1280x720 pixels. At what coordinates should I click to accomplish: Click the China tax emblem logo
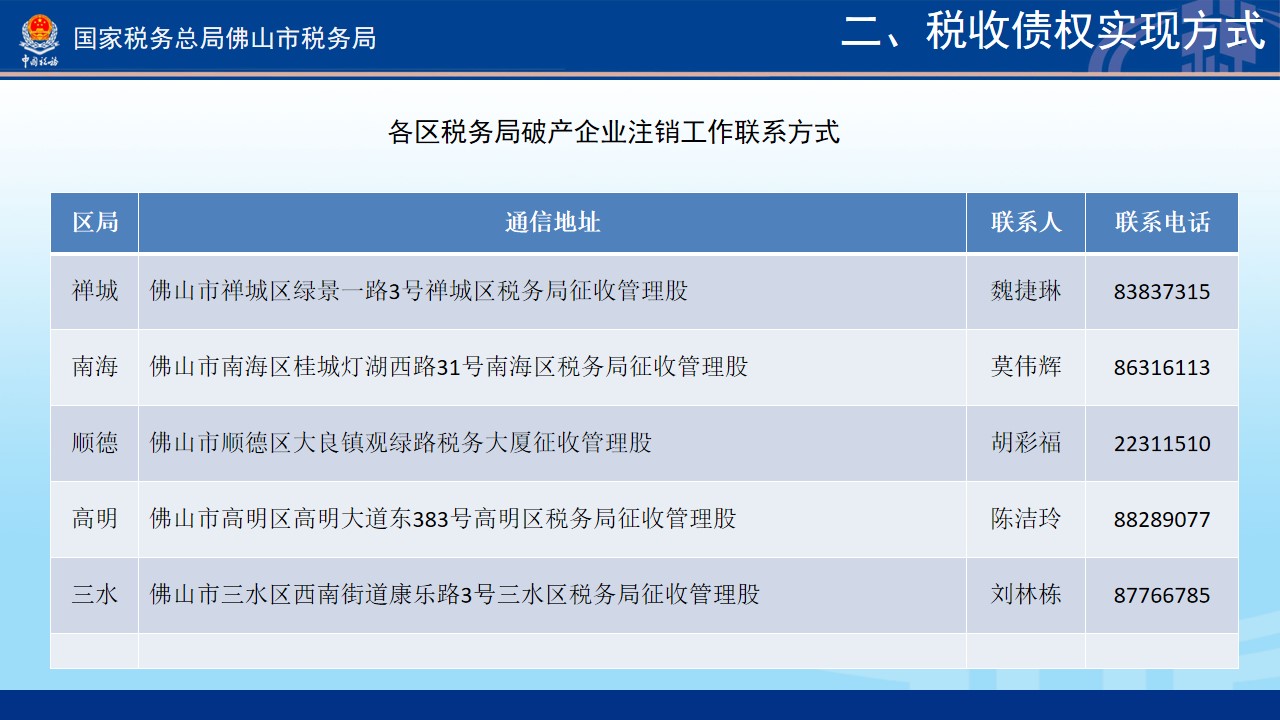[x=40, y=39]
